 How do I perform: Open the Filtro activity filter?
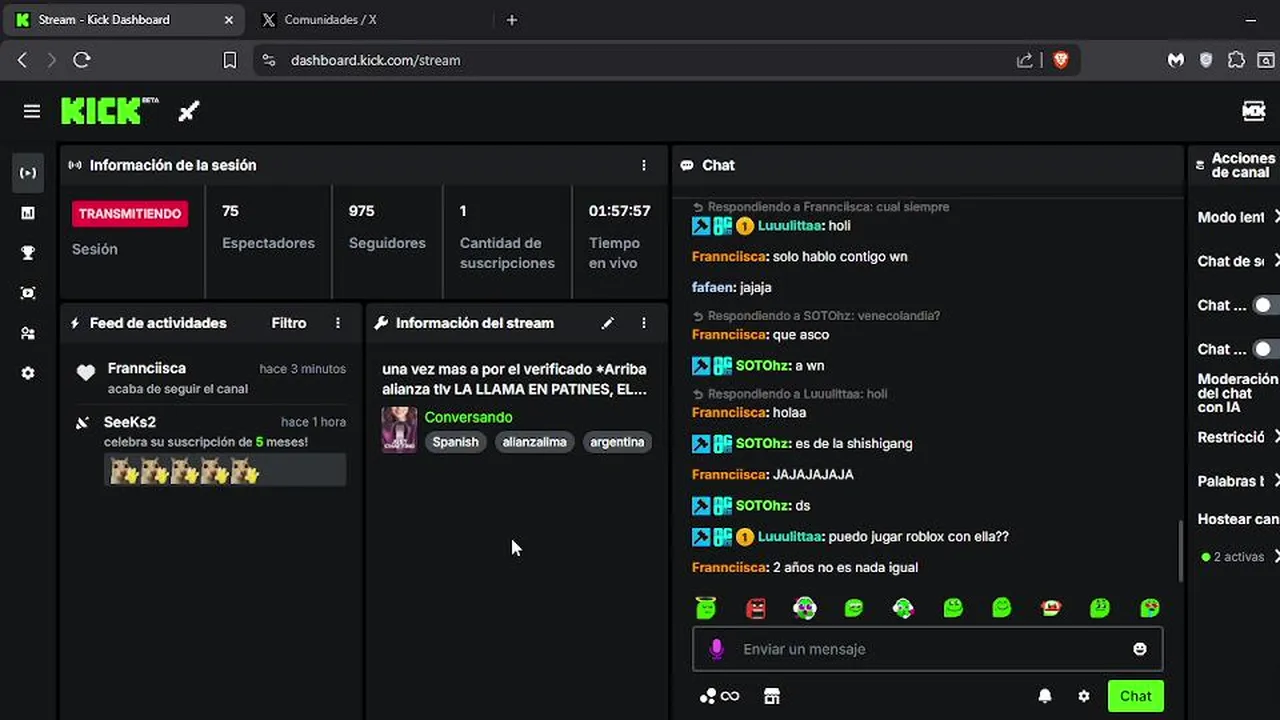coord(289,323)
